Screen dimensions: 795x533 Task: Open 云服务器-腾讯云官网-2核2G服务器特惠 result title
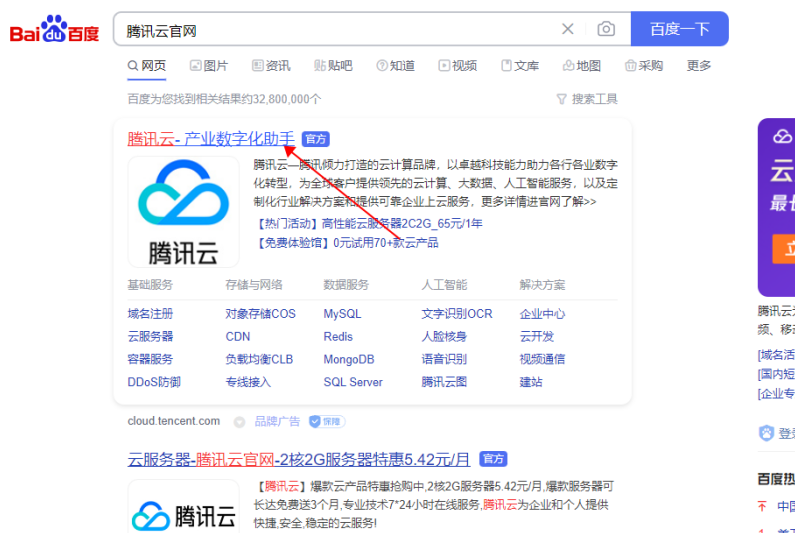pos(299,459)
